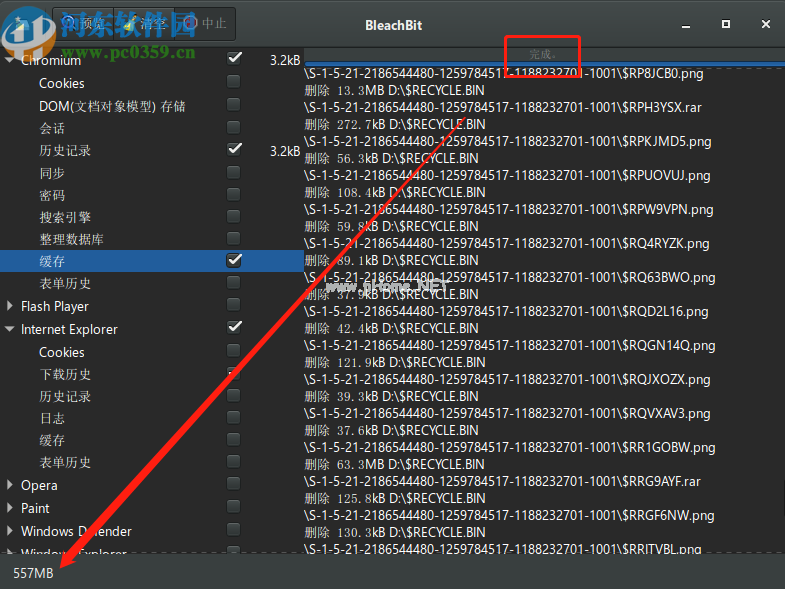Collapse the Internet Explorer tree node

point(11,329)
